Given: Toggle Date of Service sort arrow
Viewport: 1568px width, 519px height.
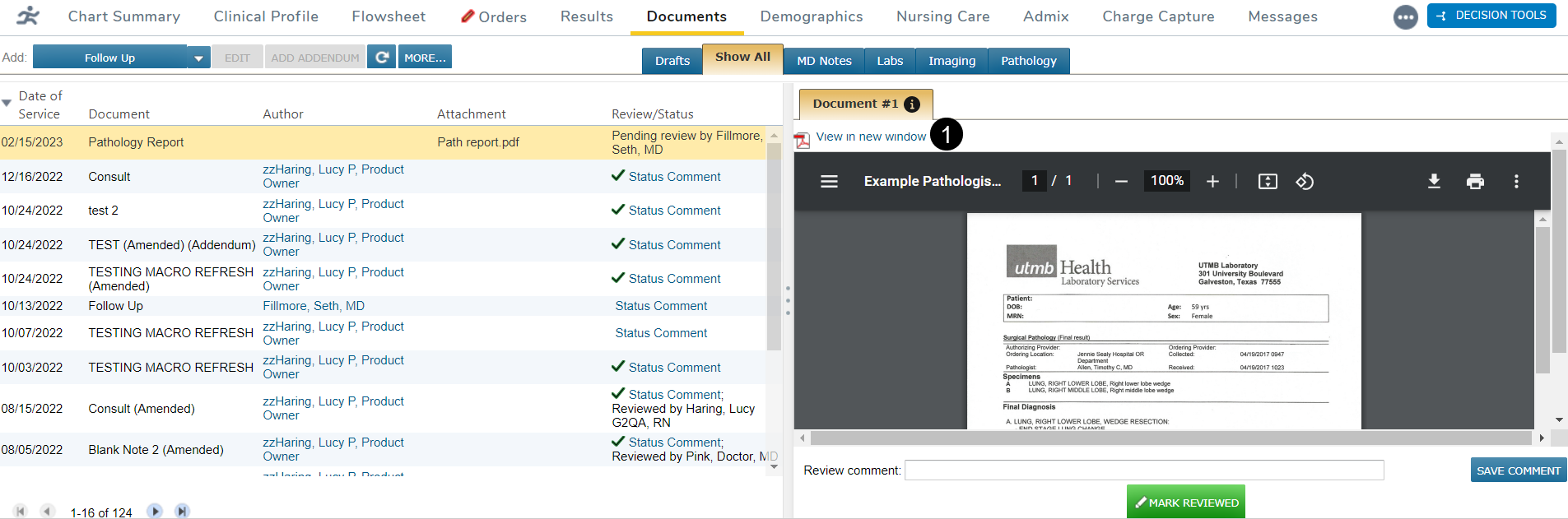Looking at the screenshot, I should (x=7, y=104).
